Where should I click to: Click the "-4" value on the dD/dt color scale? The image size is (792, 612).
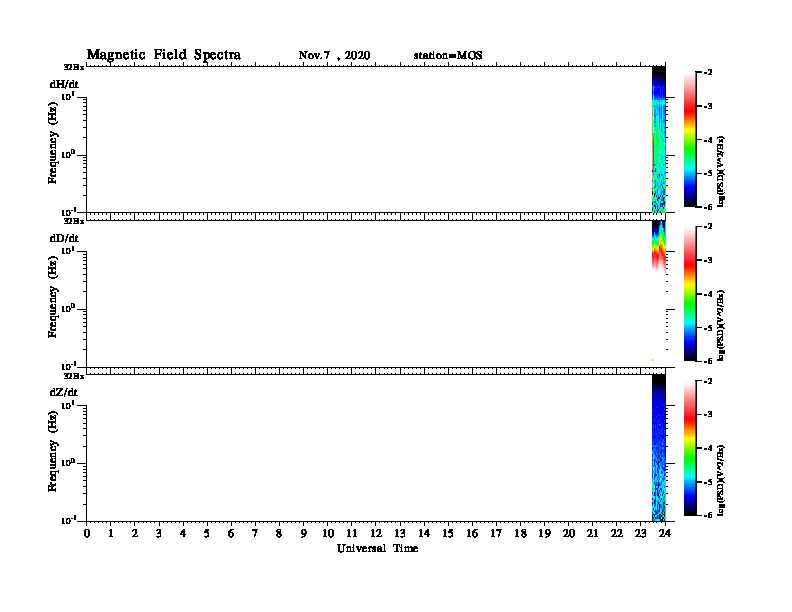click(708, 294)
